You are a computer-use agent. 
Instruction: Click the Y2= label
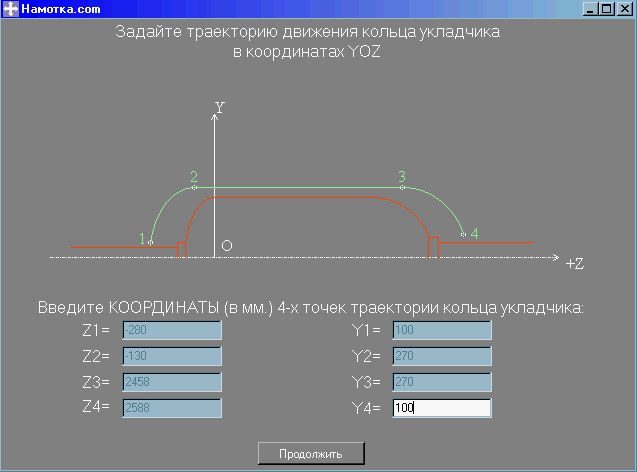coord(366,356)
